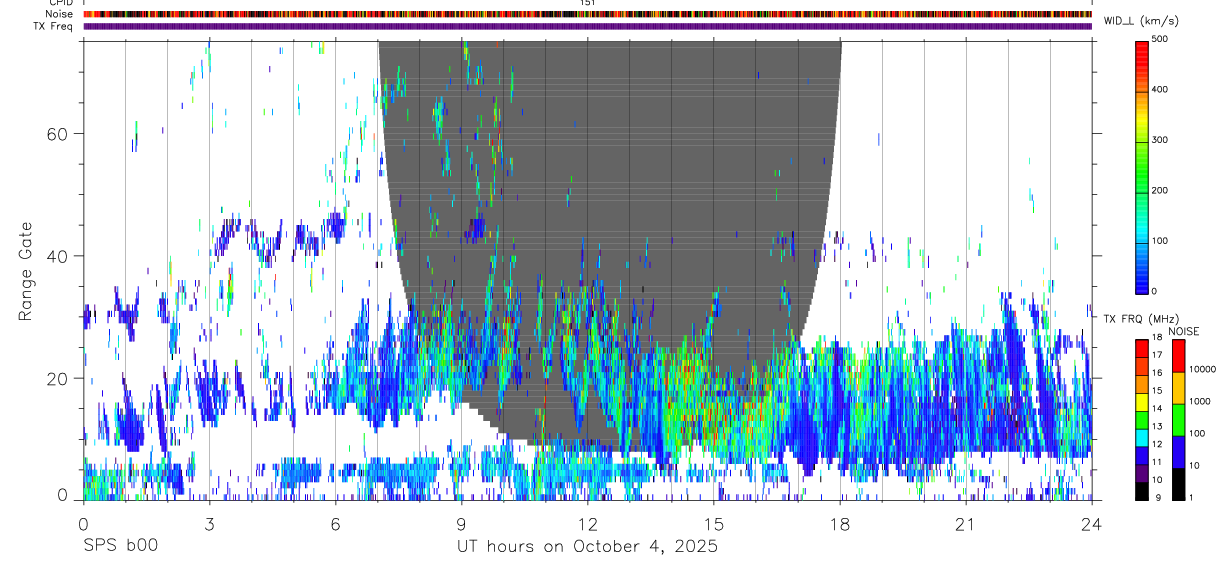The height and width of the screenshot is (567, 1228).
Task: Click the multicolored Noise strip above the plot
Action: 587,14
